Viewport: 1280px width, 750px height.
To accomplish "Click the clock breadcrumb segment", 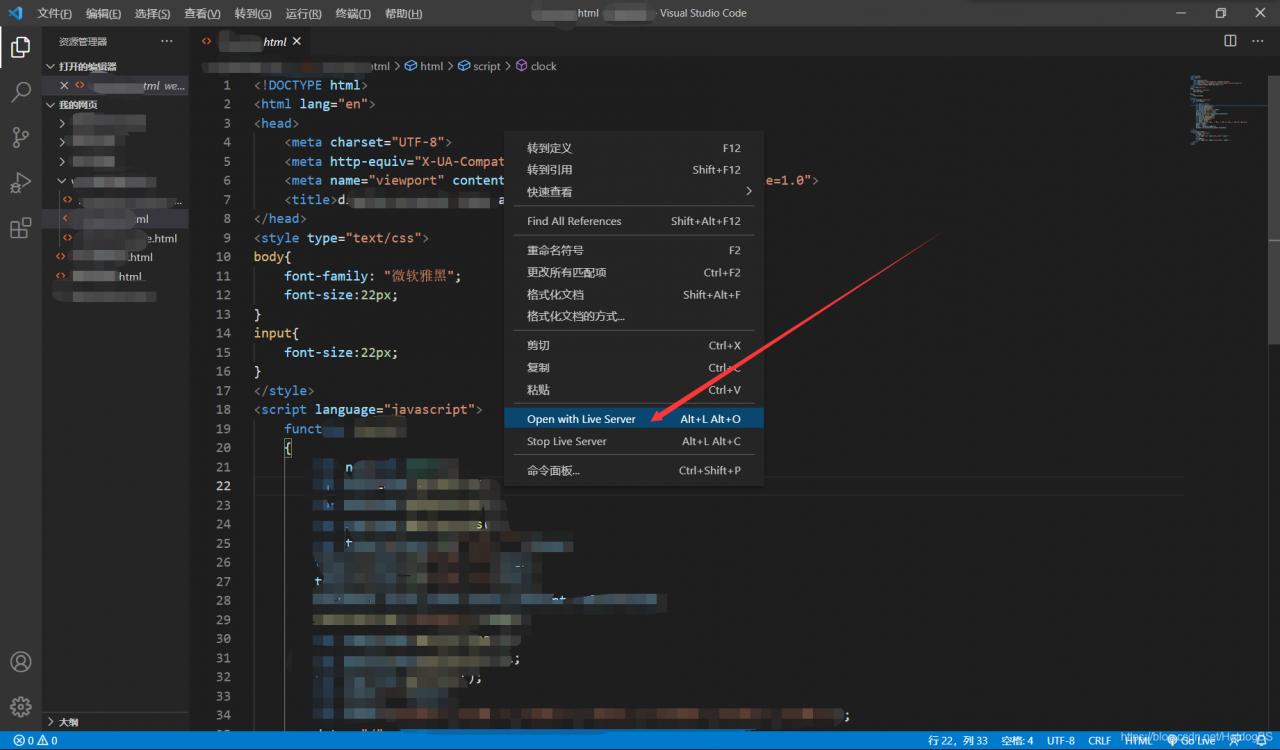I will (x=536, y=66).
